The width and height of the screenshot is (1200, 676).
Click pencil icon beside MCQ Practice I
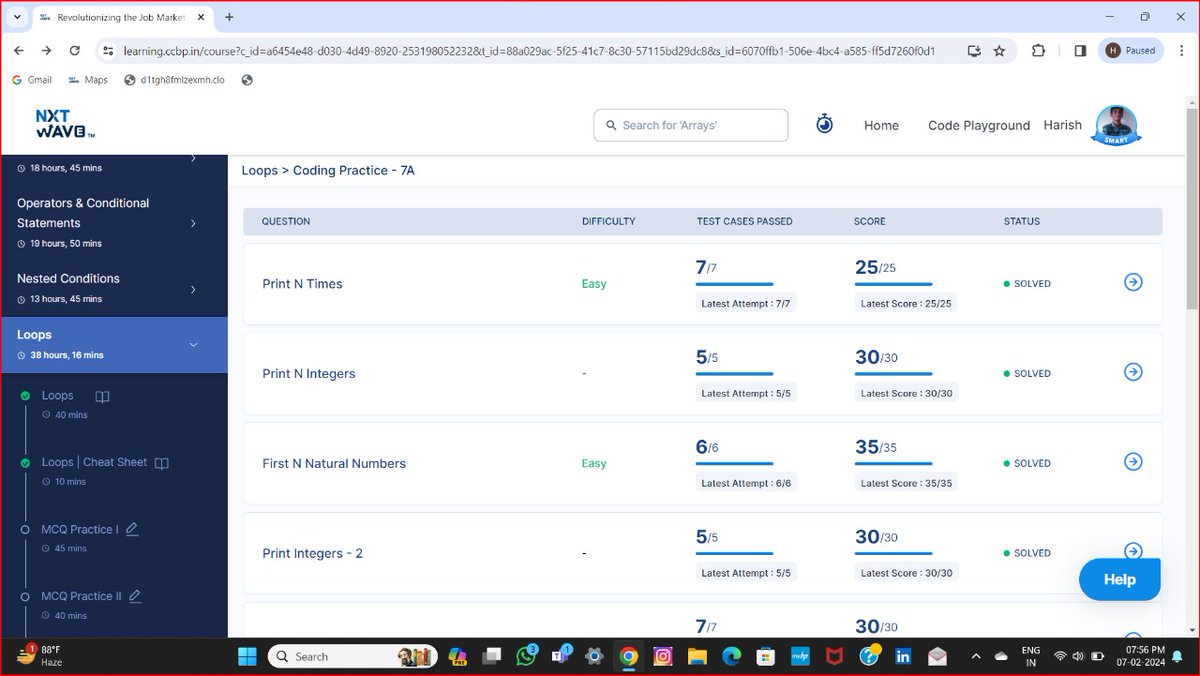pyautogui.click(x=132, y=529)
